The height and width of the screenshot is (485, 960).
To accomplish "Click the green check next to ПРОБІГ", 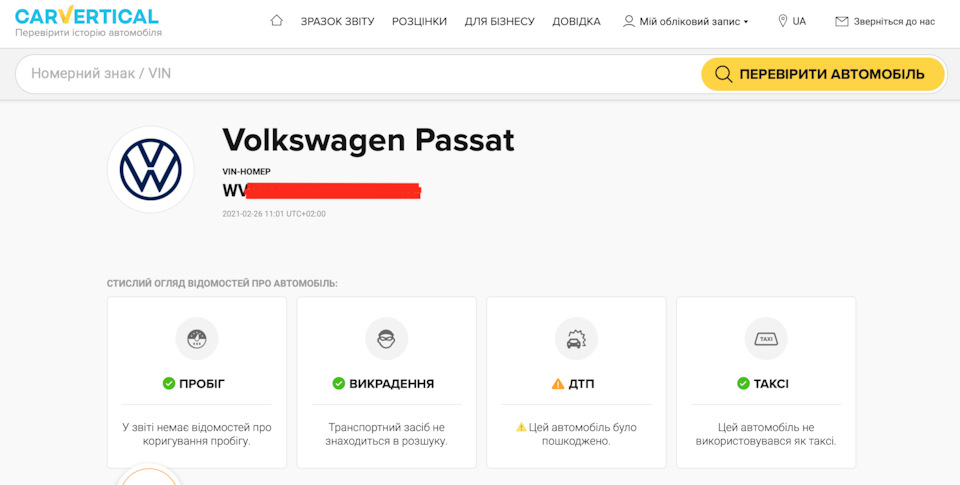I will tap(169, 383).
